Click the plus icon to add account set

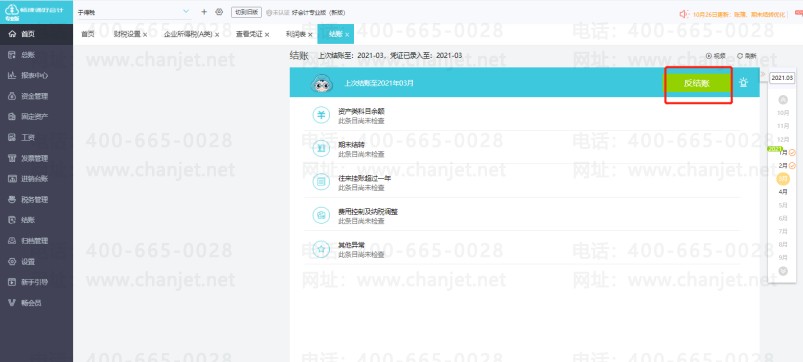(204, 12)
